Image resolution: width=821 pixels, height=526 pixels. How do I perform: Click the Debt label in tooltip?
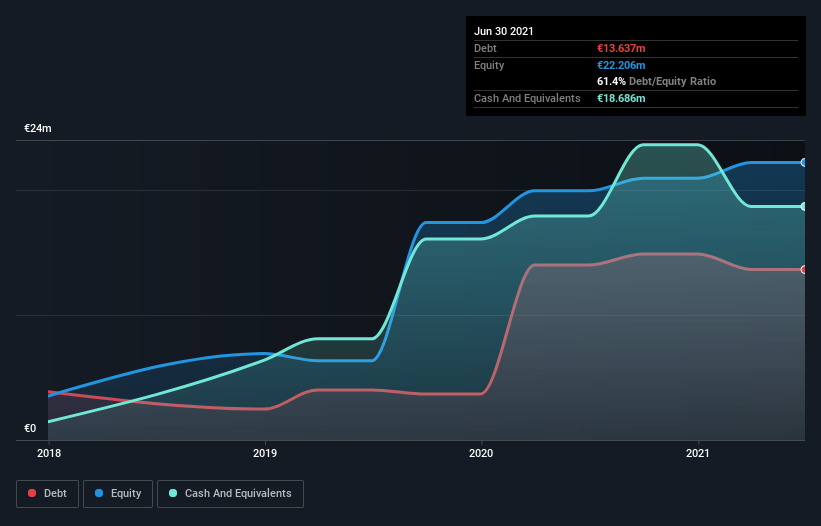485,48
